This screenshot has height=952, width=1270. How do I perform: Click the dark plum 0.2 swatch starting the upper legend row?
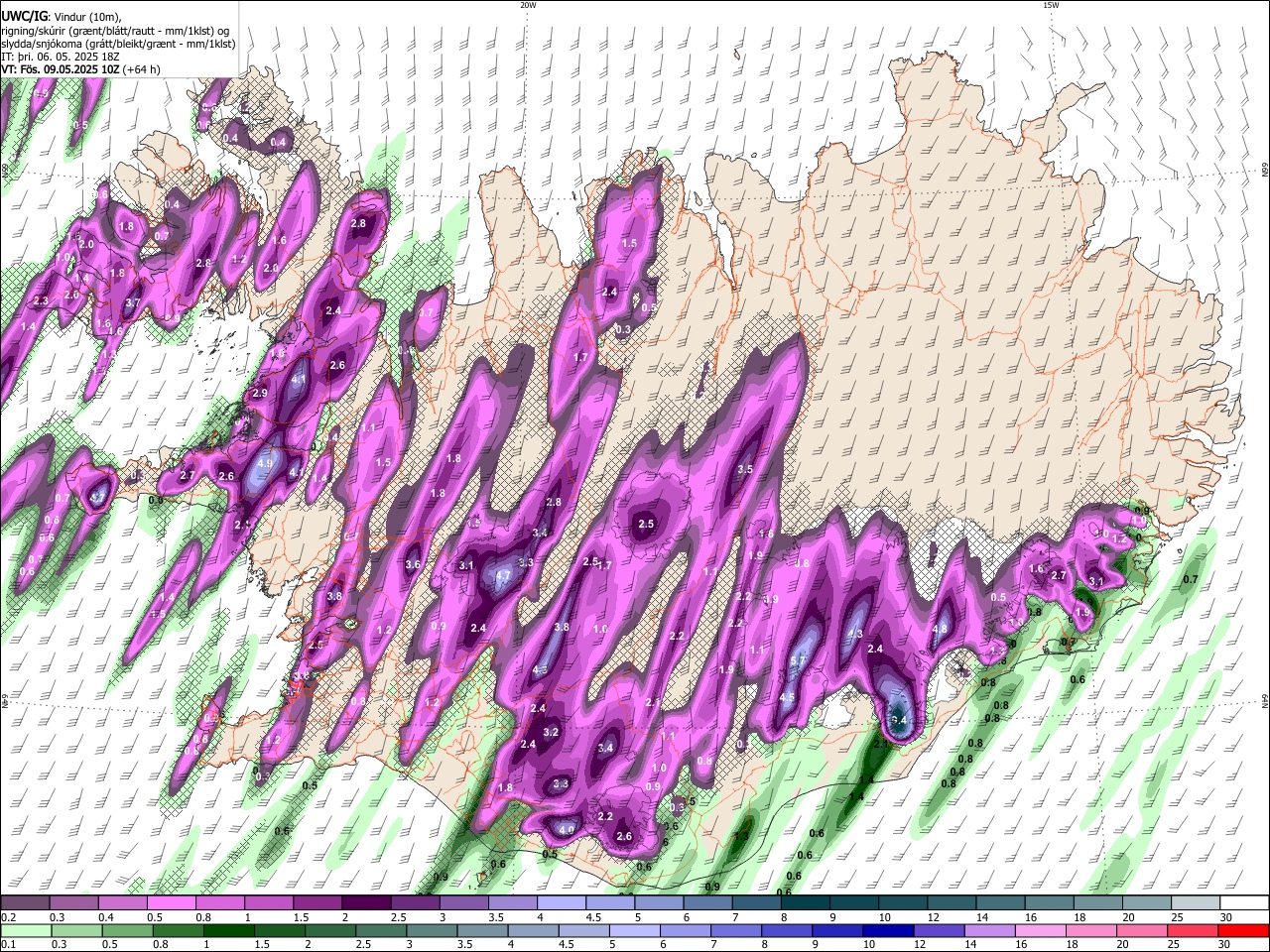25,903
